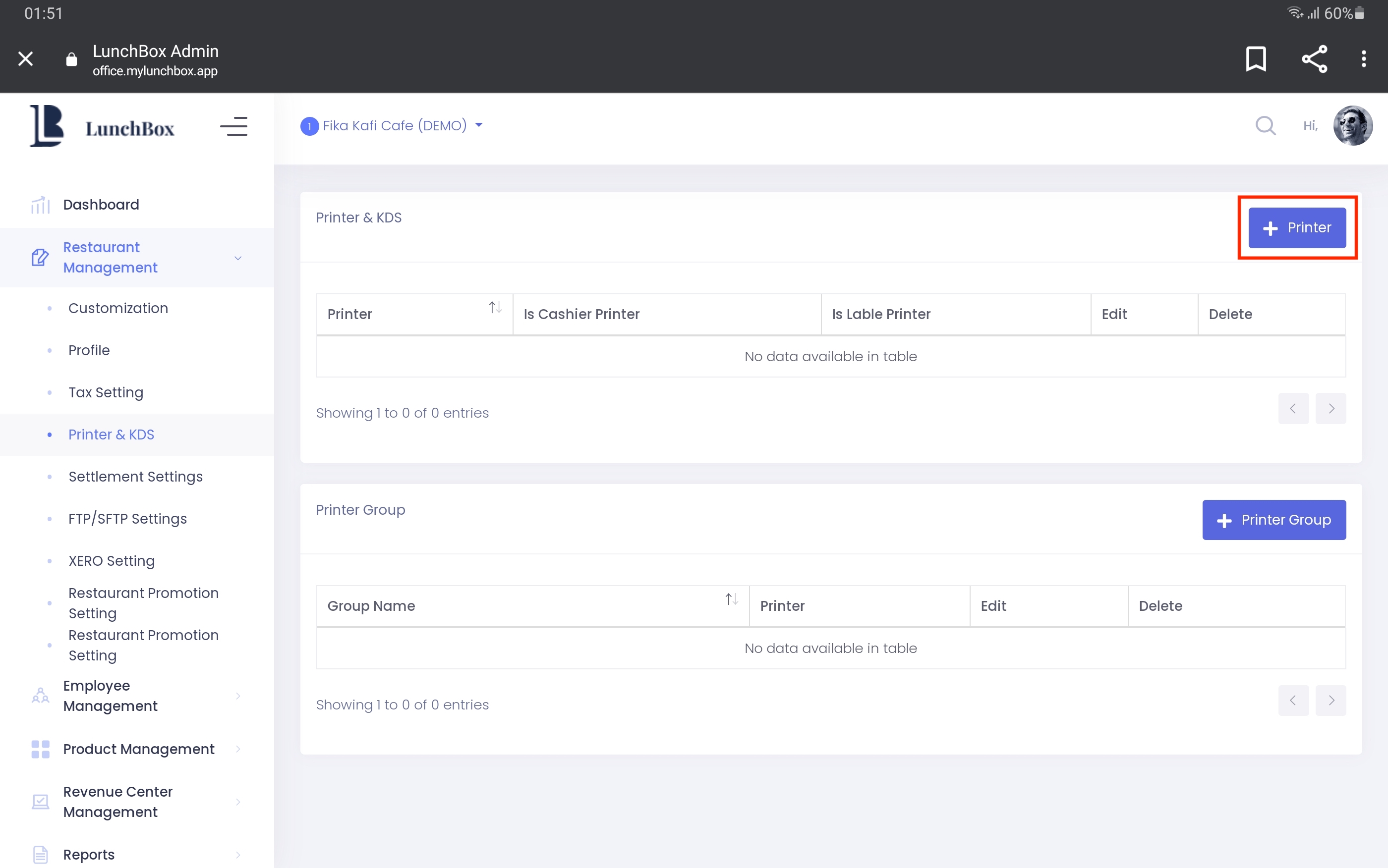Select the Tax Setting submenu item

106,392
